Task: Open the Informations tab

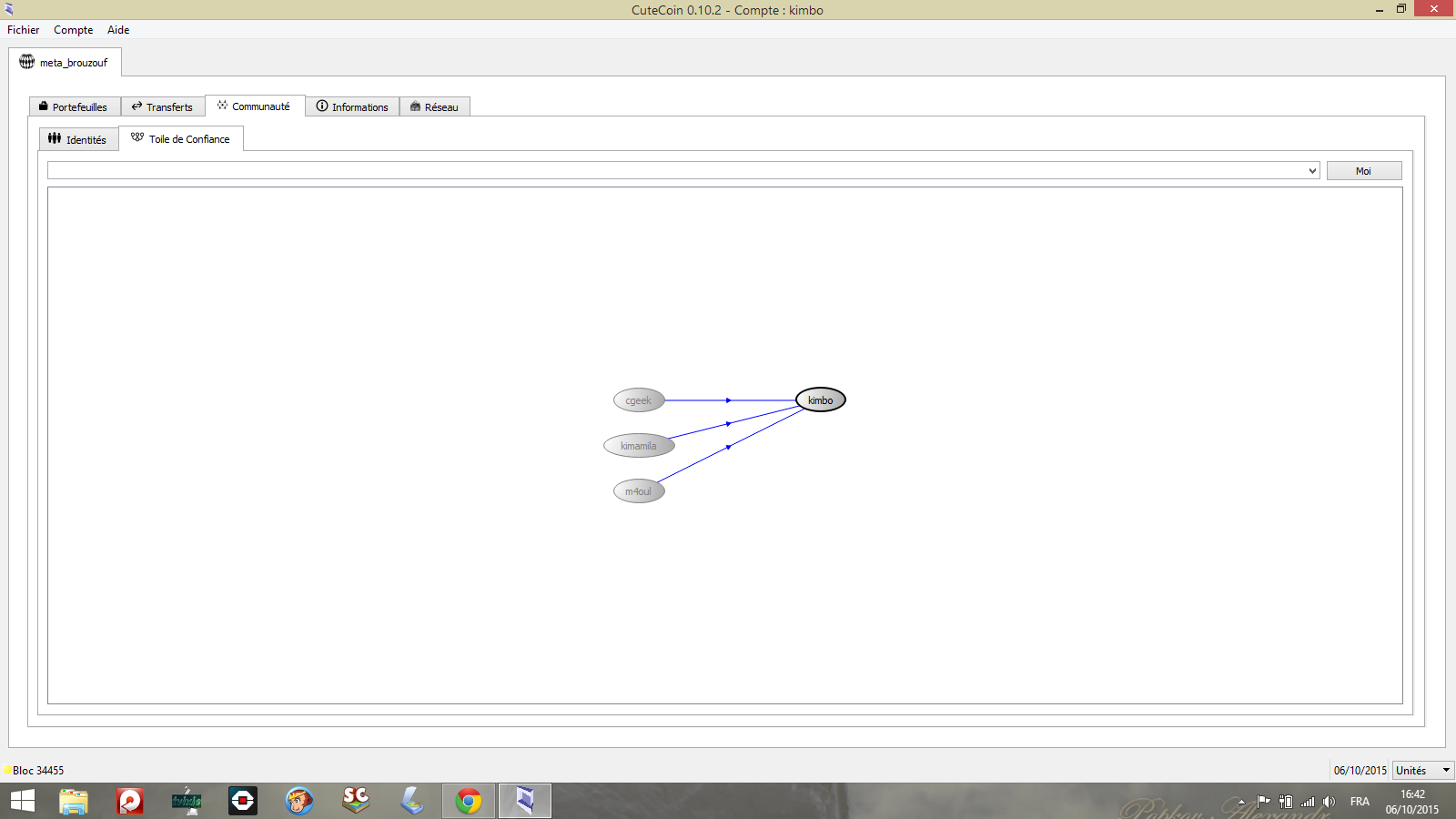Action: (x=352, y=106)
